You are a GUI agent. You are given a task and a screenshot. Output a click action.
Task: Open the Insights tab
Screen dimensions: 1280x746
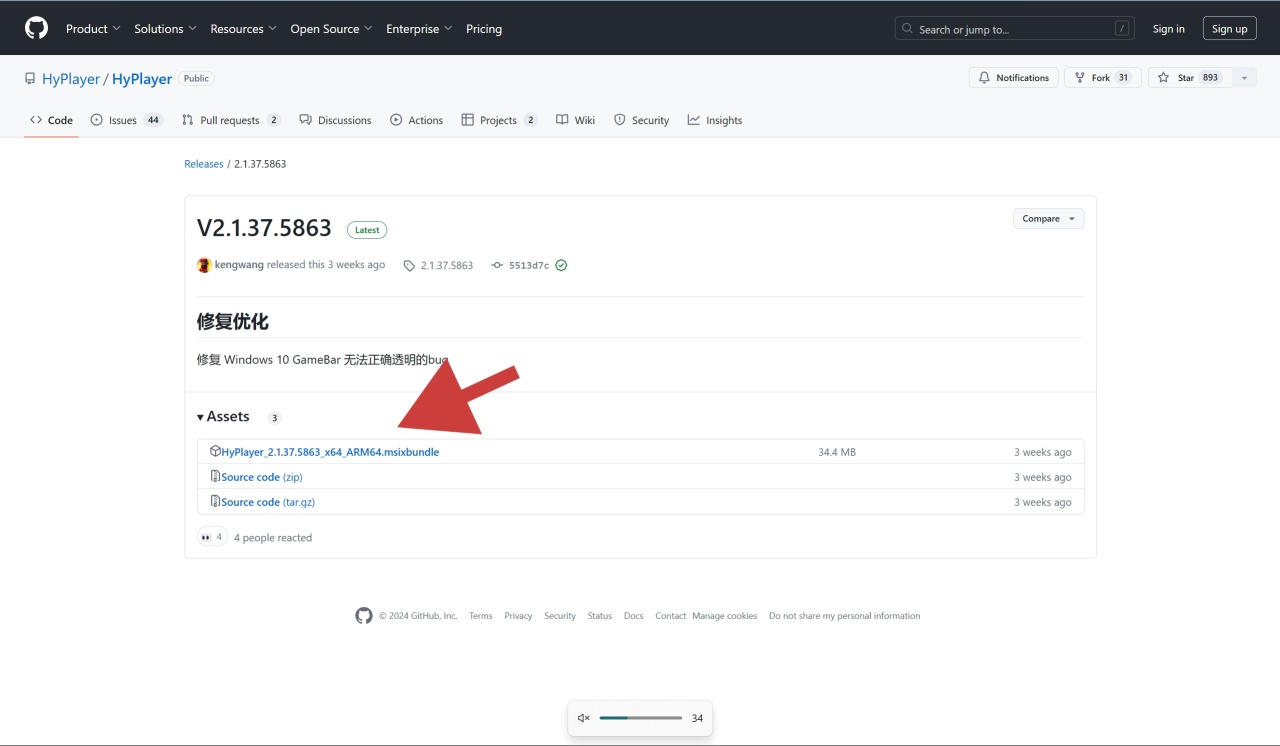[715, 120]
